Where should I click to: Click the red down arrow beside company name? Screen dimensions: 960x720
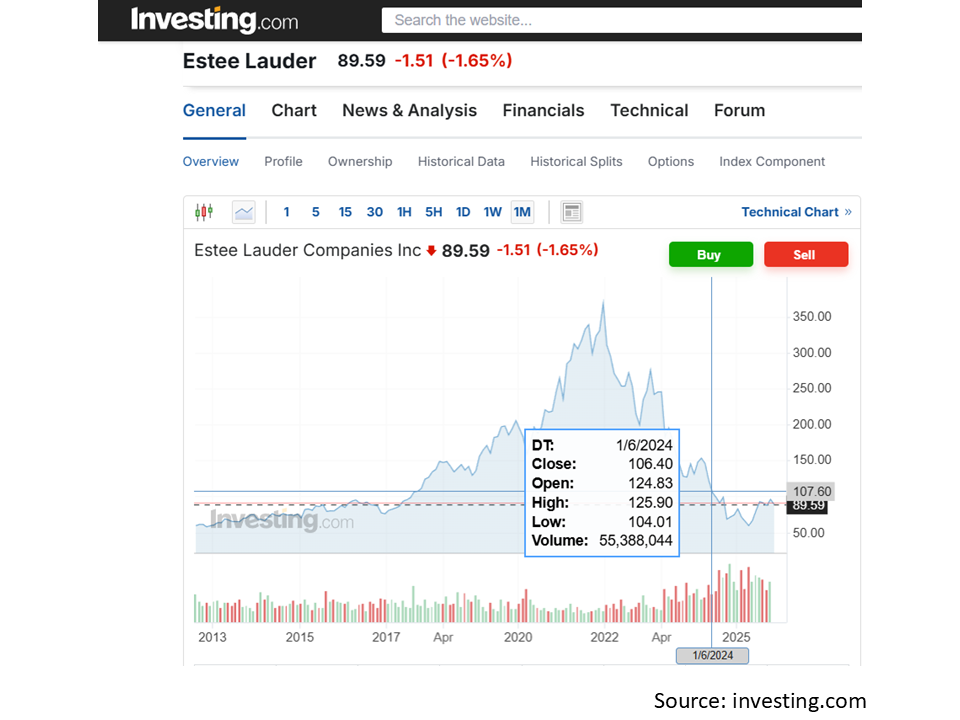(x=431, y=251)
